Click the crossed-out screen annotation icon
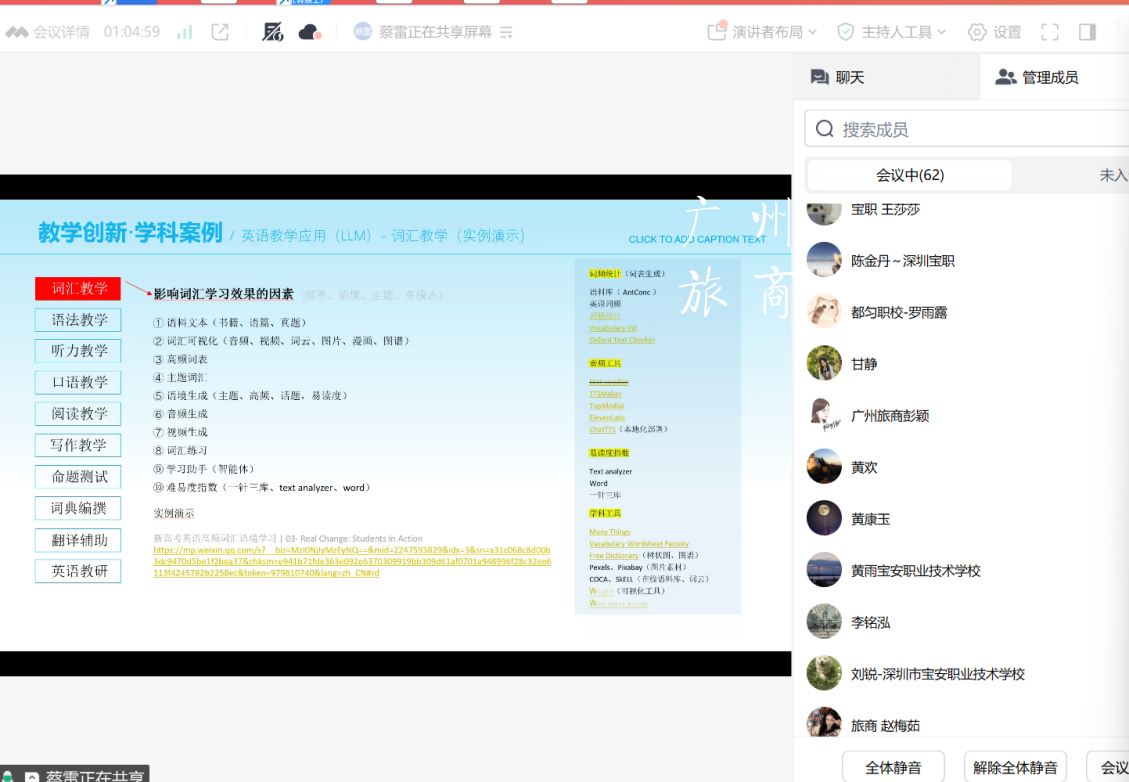The height and width of the screenshot is (782, 1129). click(272, 32)
